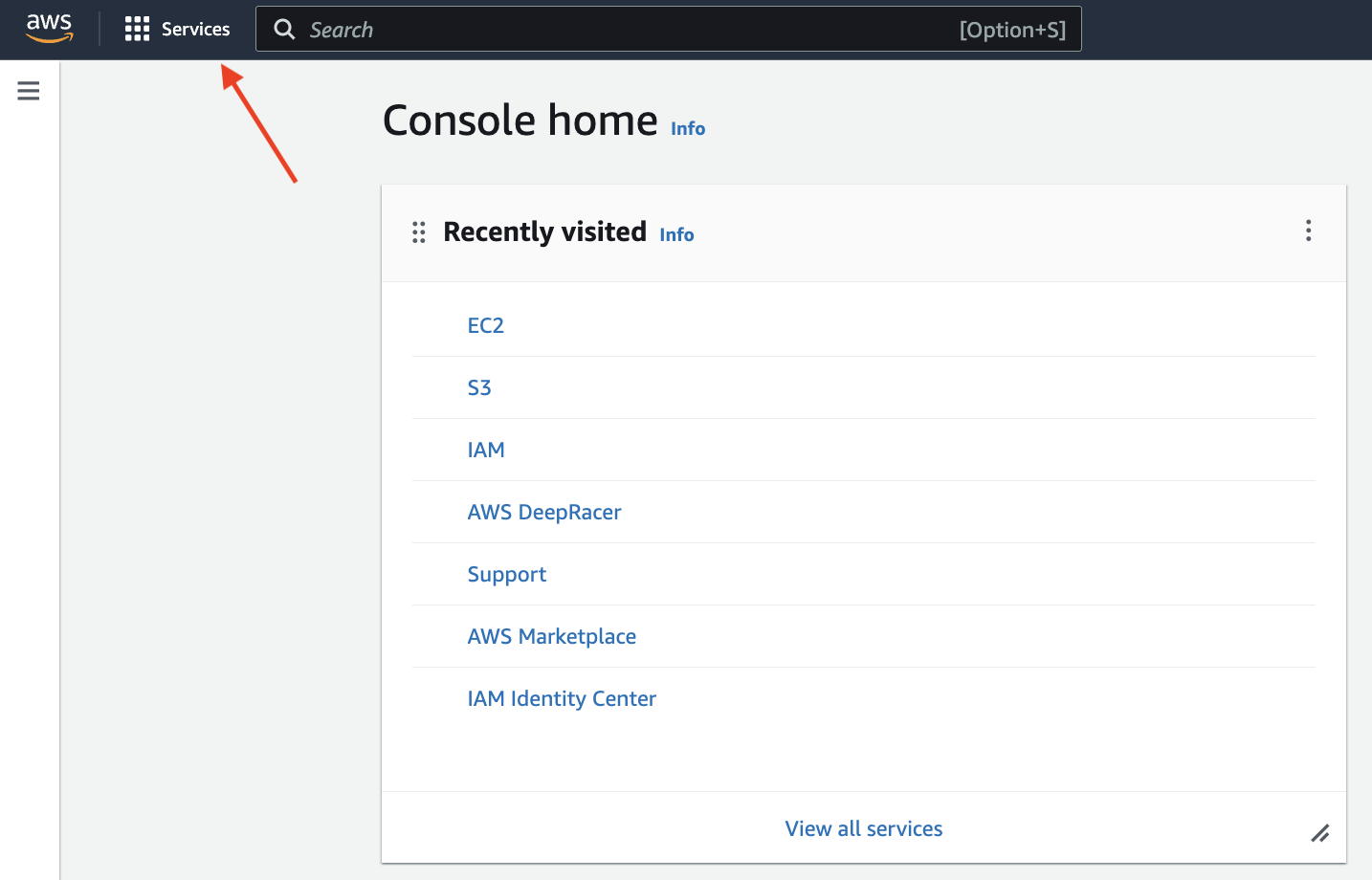Viewport: 1372px width, 880px height.
Task: Click View all services
Action: point(864,828)
